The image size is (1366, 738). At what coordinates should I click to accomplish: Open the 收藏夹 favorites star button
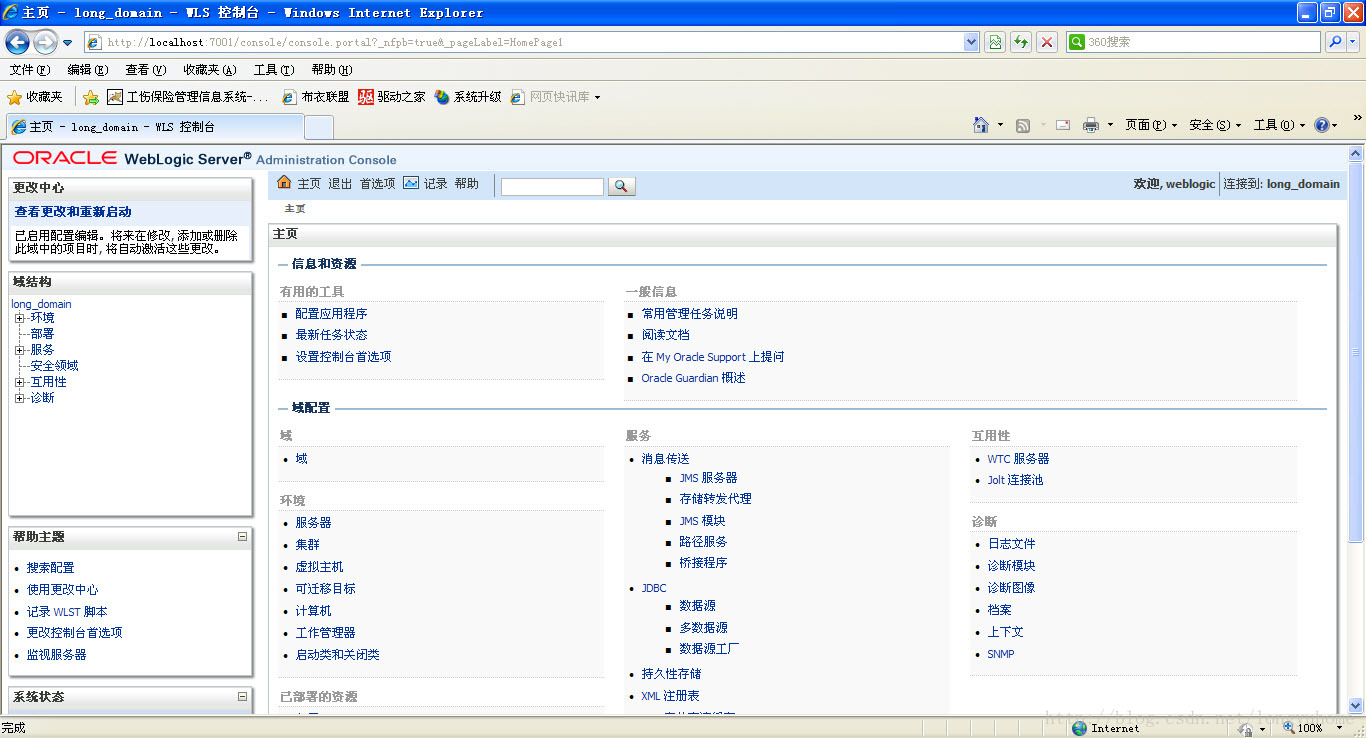(x=35, y=97)
